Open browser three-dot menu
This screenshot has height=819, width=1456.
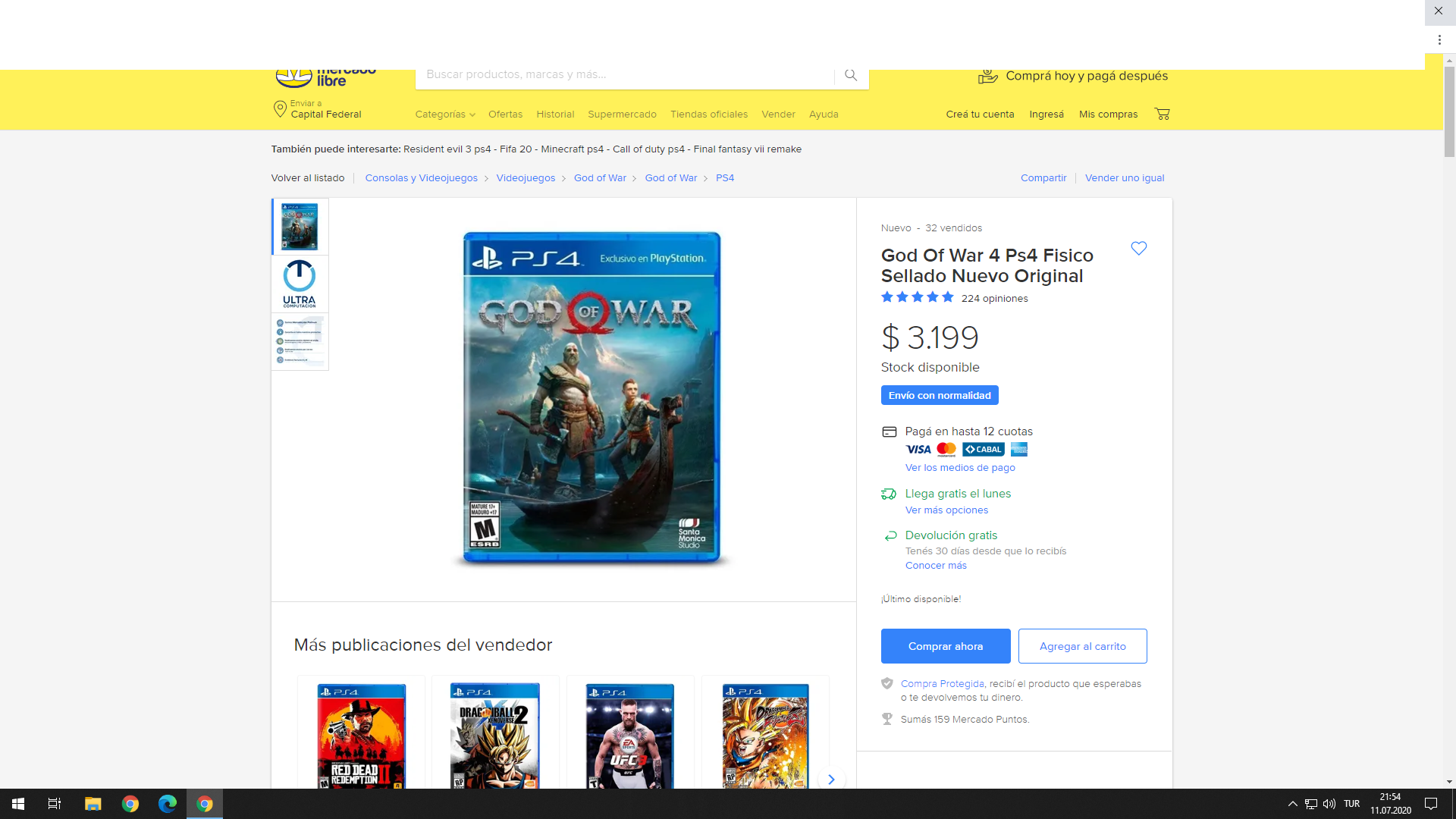[x=1439, y=40]
